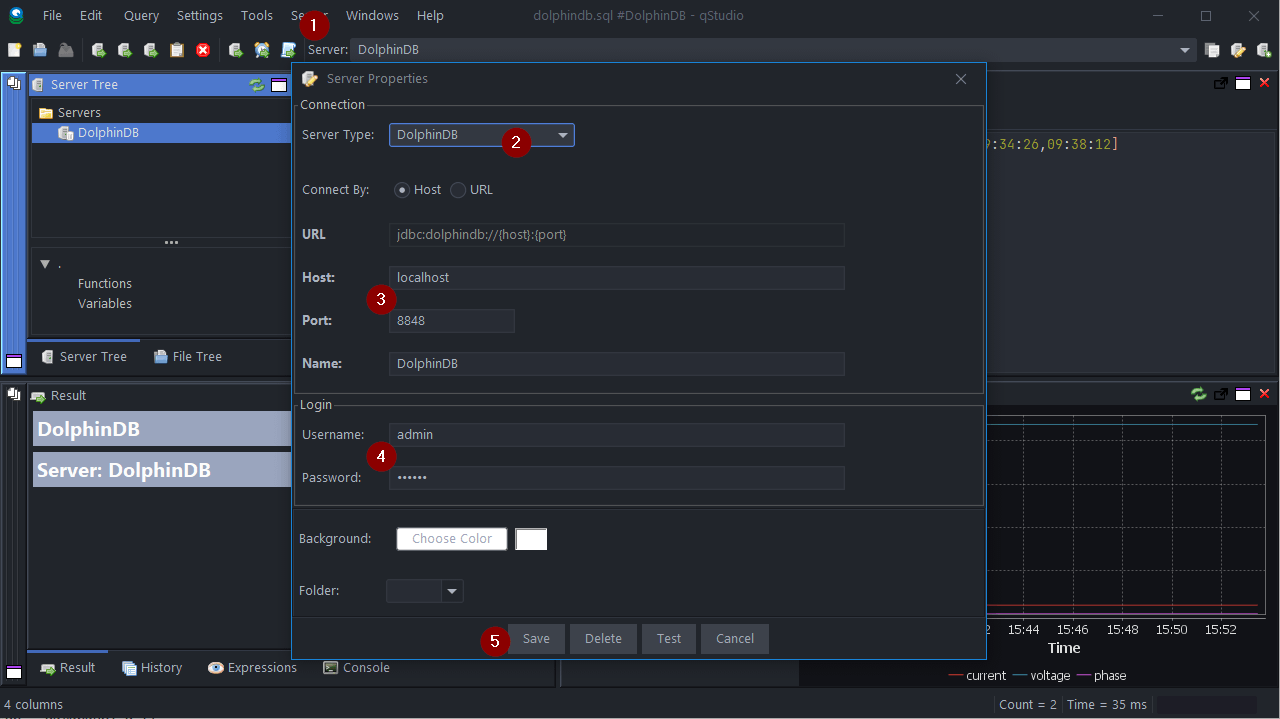Collapse the root node triangle above Functions
1280x719 pixels.
pyautogui.click(x=45, y=264)
